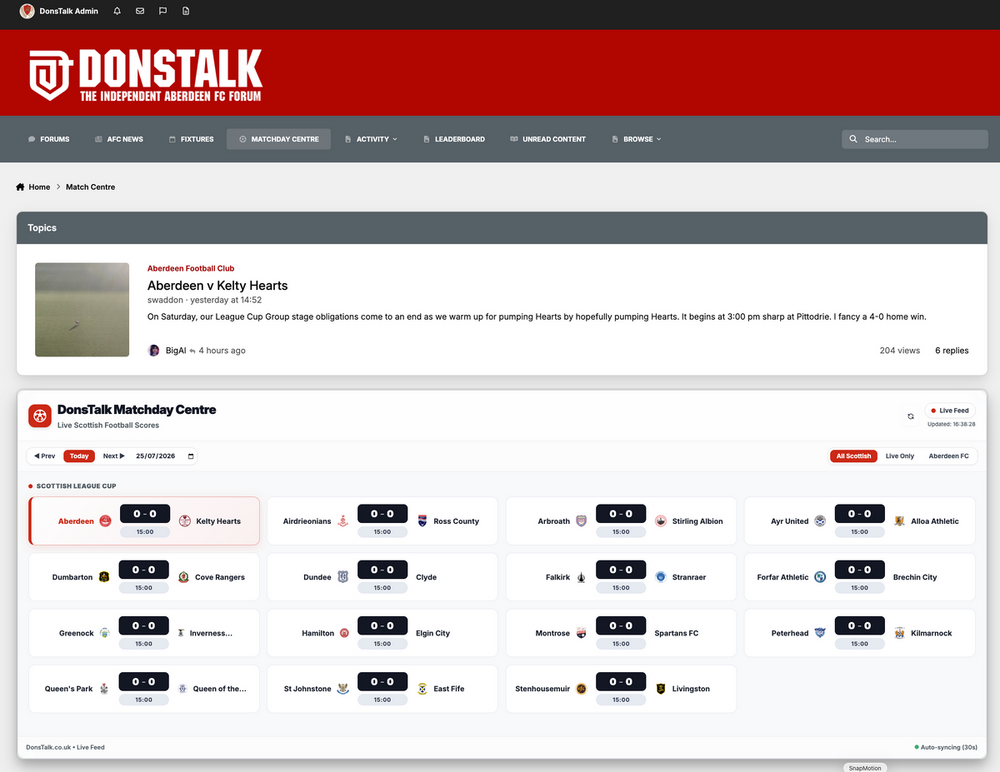Open the topic thumbnail image

tap(82, 309)
